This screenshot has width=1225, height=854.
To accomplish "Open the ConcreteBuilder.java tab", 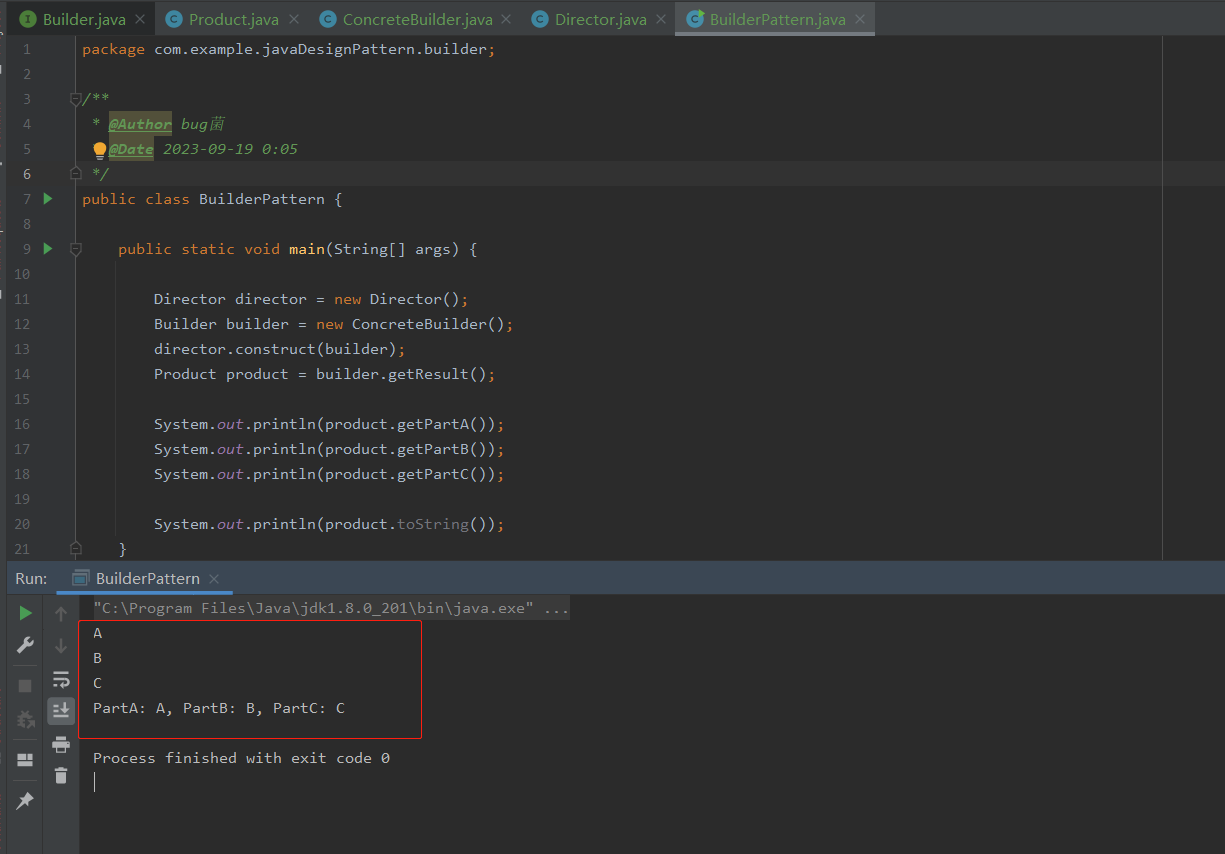I will 417,20.
